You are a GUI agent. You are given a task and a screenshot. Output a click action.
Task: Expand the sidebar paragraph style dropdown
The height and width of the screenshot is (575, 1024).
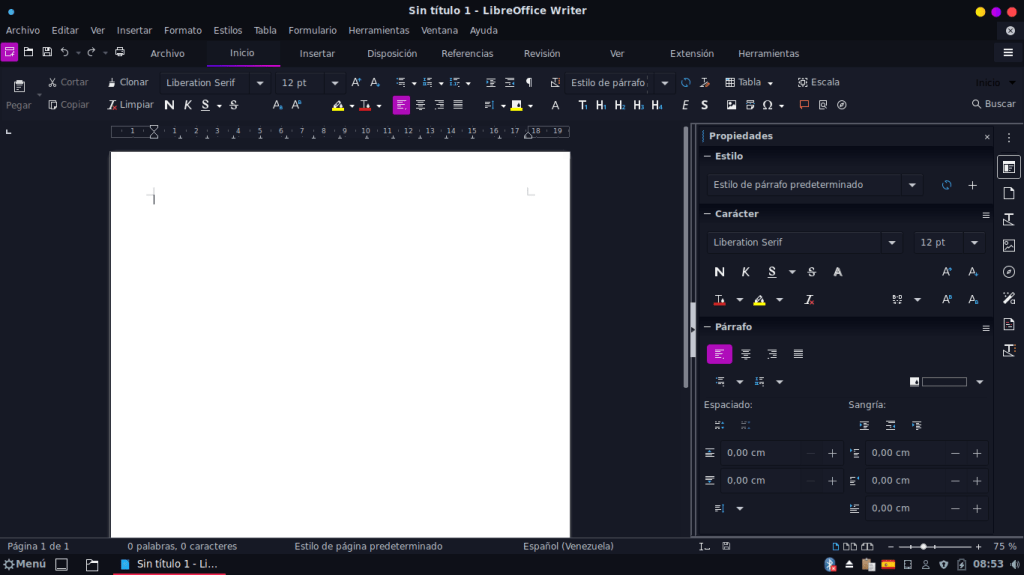pos(912,185)
